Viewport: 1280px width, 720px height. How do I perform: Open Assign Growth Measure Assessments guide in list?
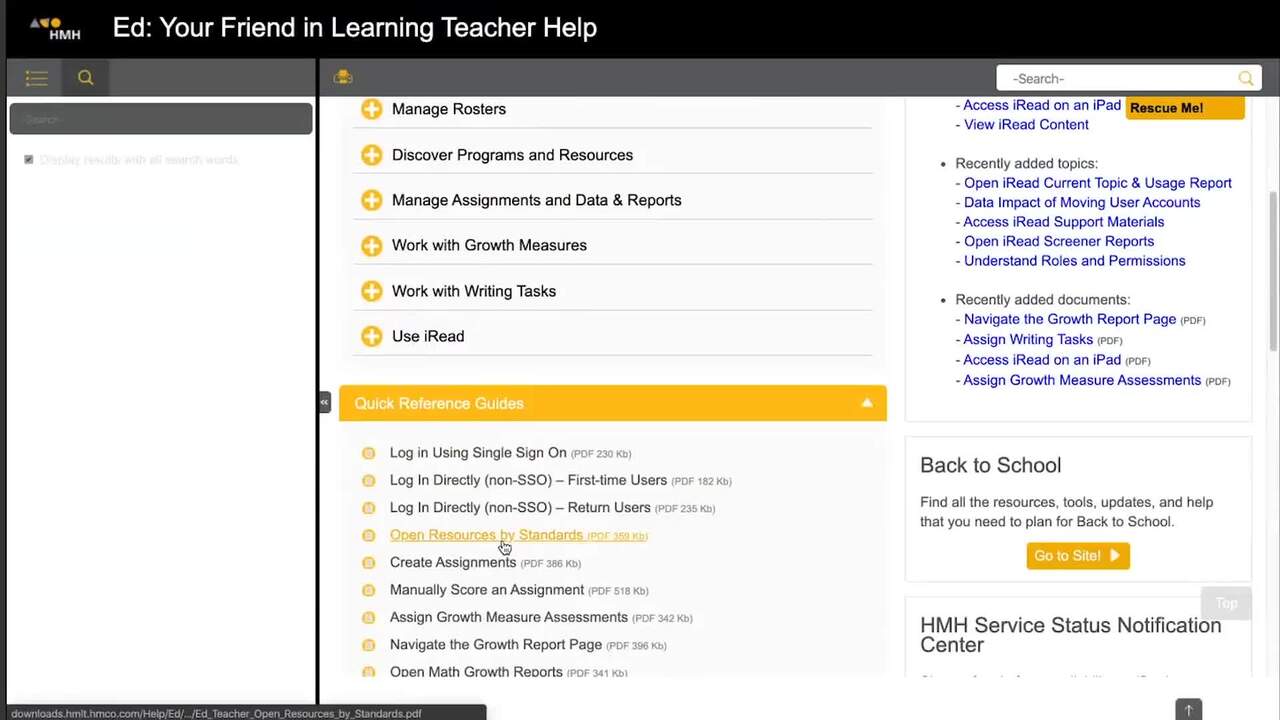tap(509, 618)
